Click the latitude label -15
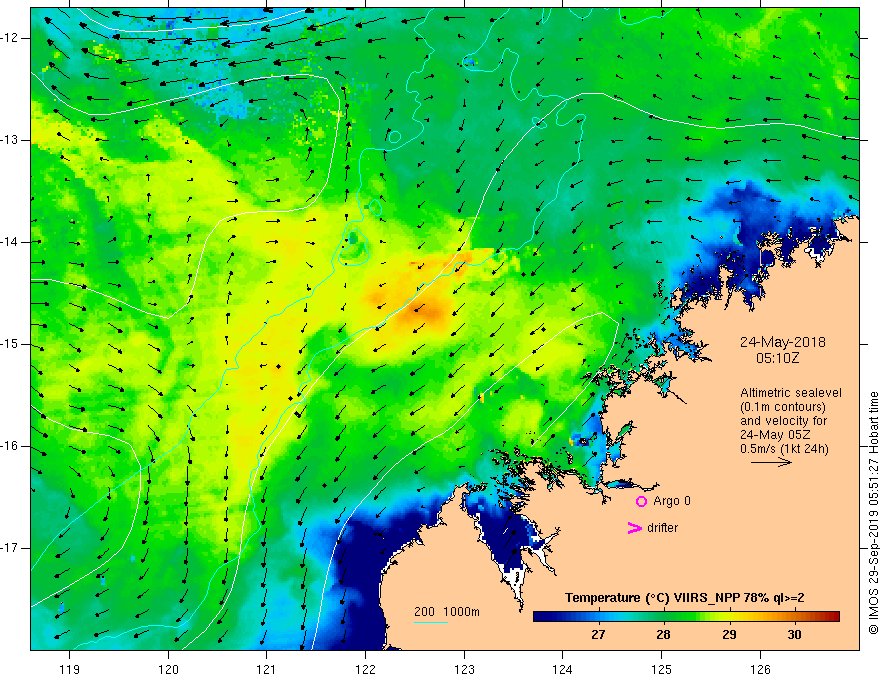 (x=10, y=344)
